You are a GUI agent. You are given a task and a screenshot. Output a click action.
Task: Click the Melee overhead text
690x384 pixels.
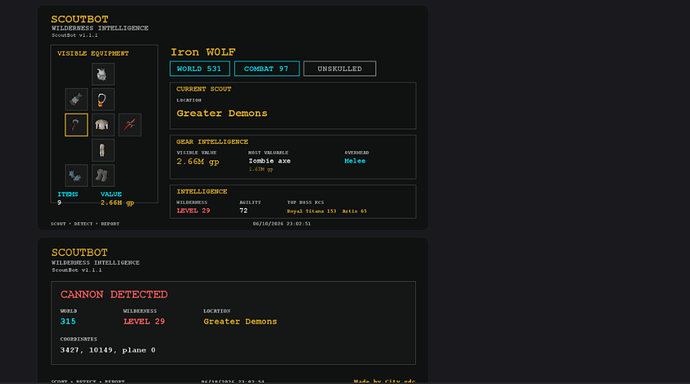point(355,161)
